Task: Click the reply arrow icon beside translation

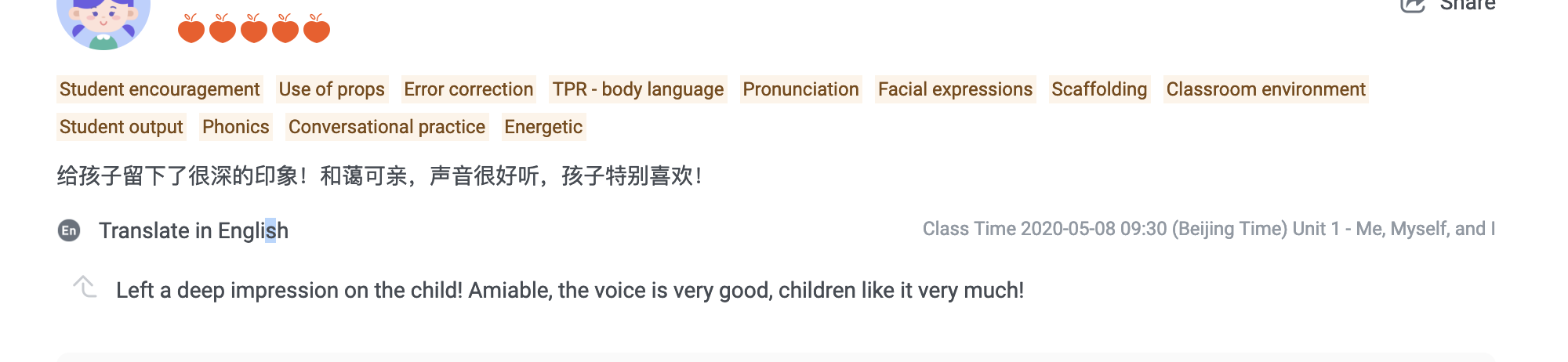Action: 85,287
